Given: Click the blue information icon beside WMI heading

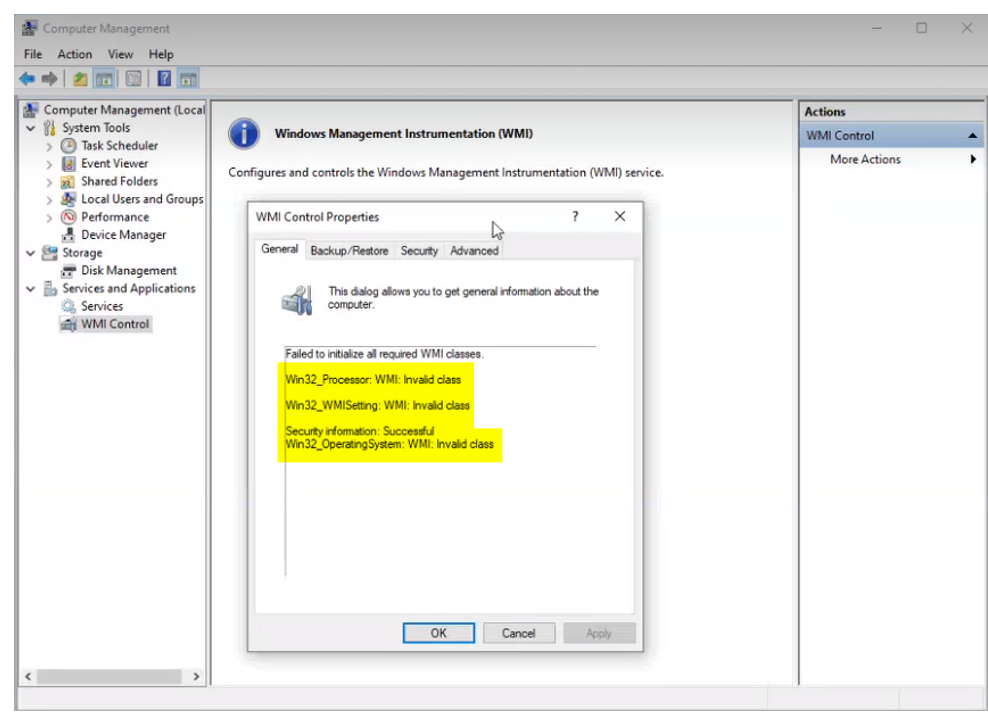Looking at the screenshot, I should click(x=244, y=134).
